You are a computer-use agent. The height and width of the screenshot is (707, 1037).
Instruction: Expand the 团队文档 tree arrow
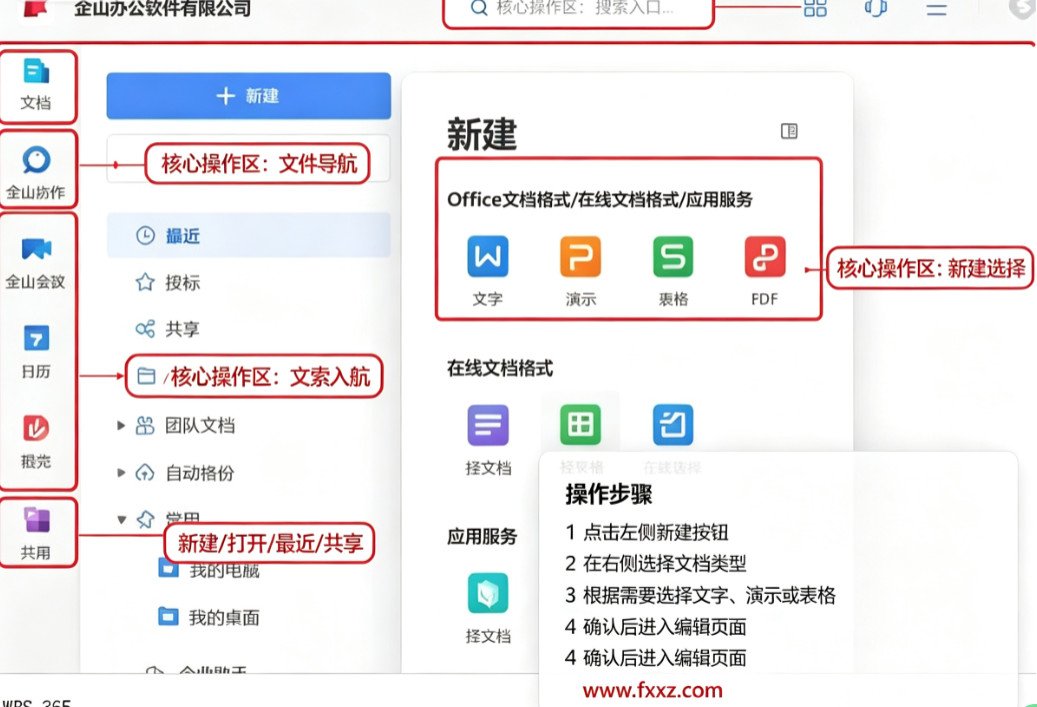[x=121, y=425]
